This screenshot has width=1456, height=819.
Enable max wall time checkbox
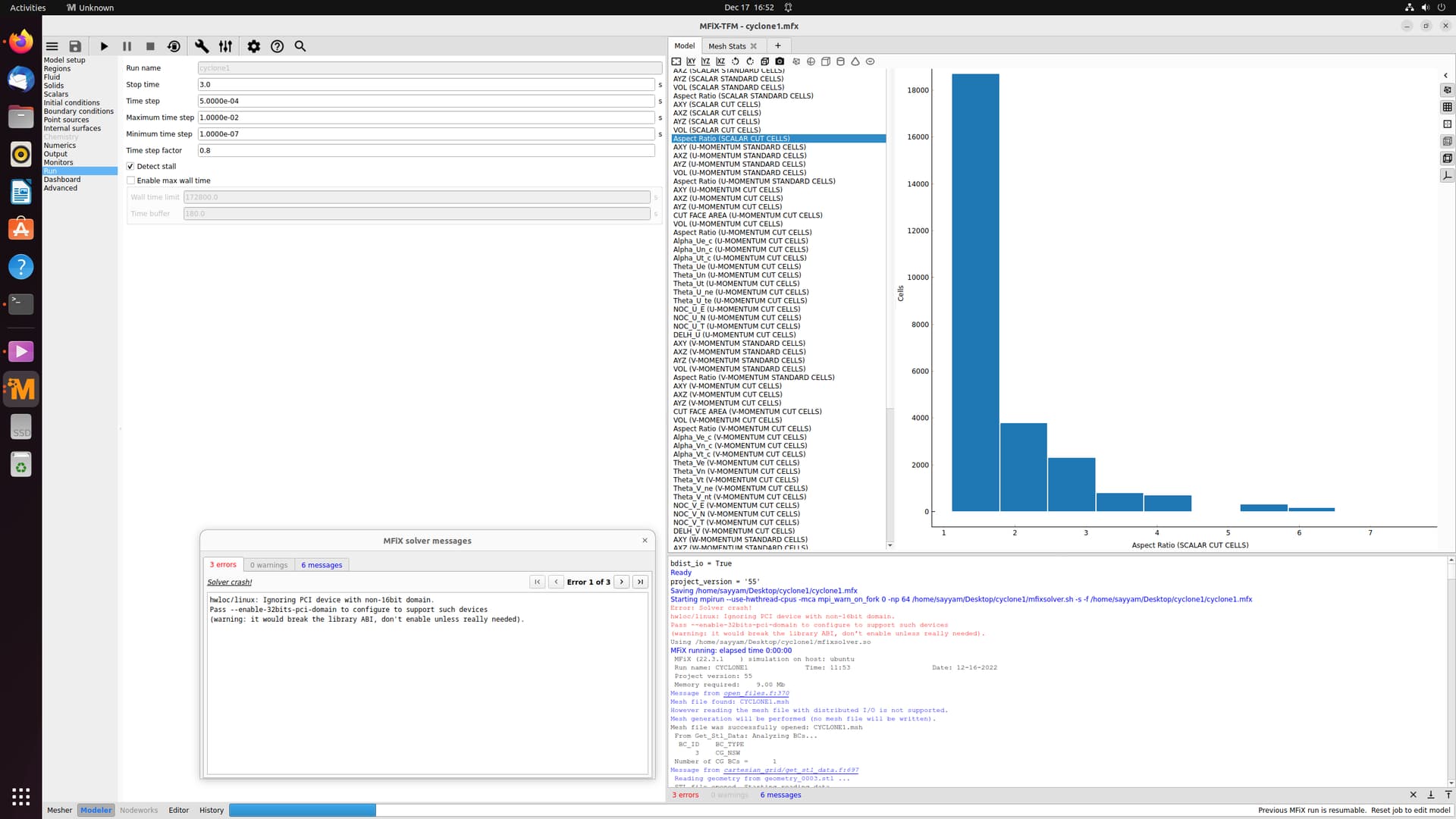click(x=130, y=180)
